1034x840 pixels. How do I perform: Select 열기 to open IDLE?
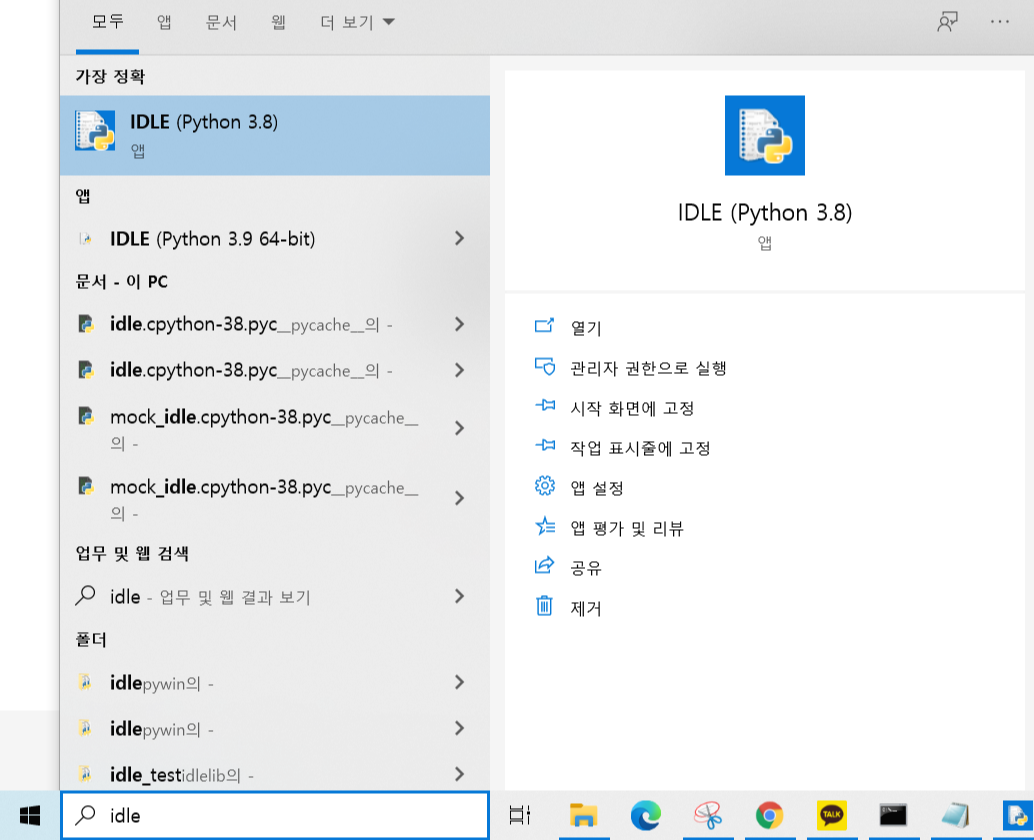click(586, 328)
